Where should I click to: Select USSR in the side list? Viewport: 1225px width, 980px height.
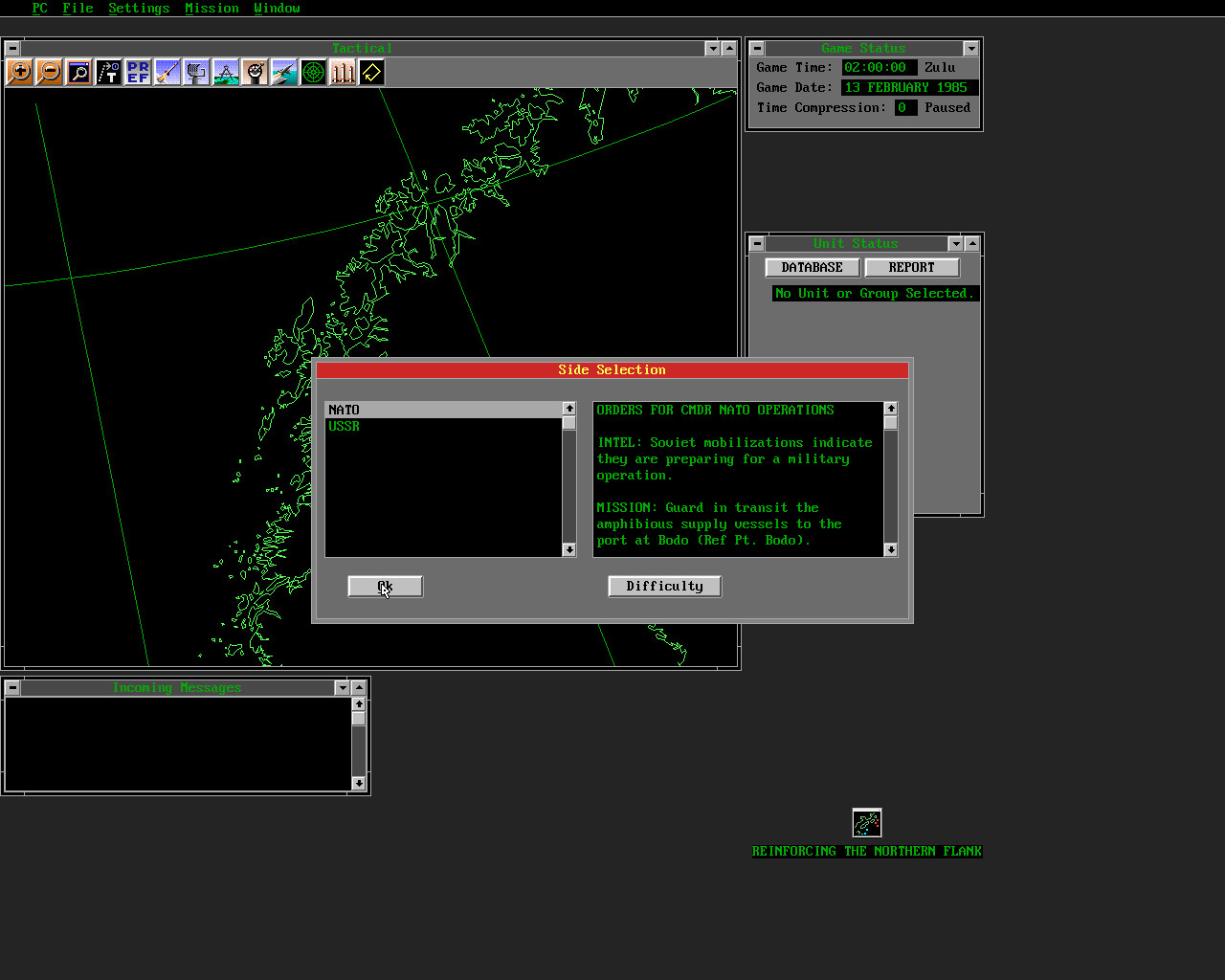pos(444,426)
